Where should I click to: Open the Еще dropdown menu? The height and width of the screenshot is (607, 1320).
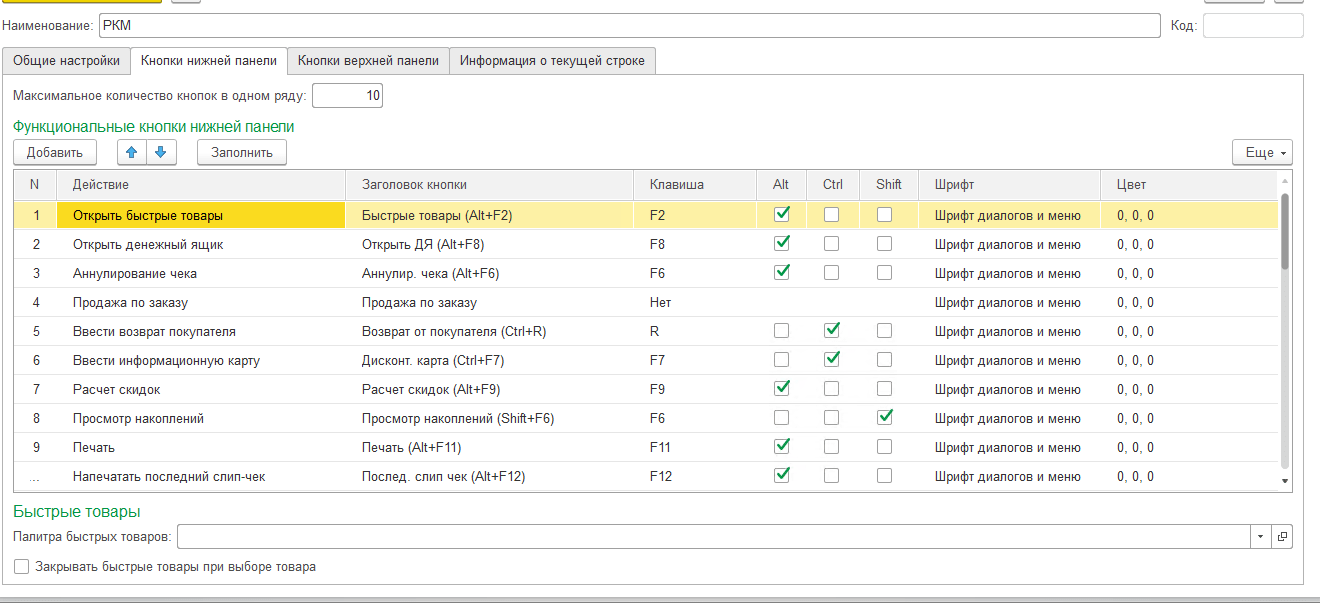(x=1263, y=152)
